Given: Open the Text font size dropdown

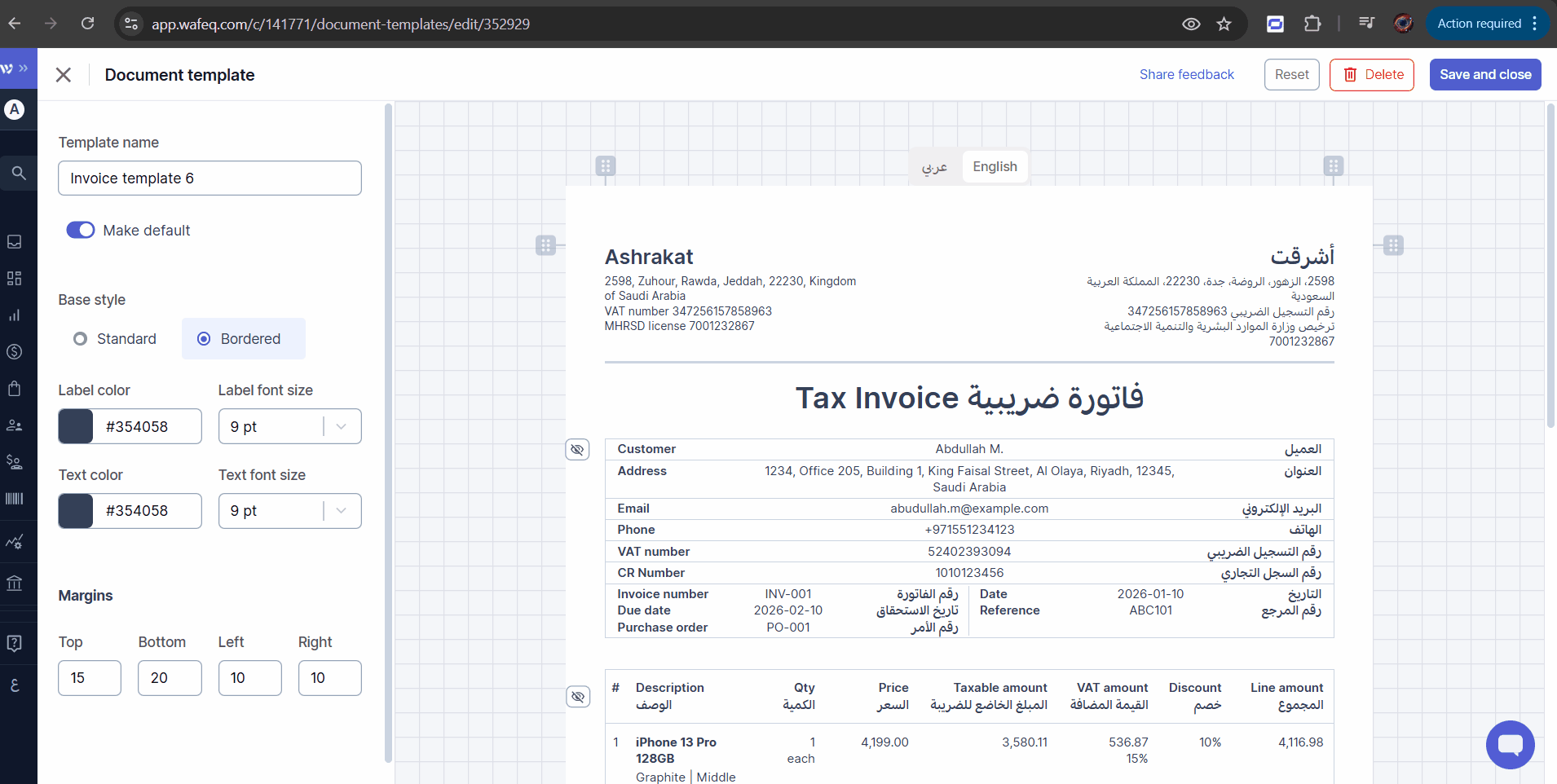Looking at the screenshot, I should click(289, 511).
